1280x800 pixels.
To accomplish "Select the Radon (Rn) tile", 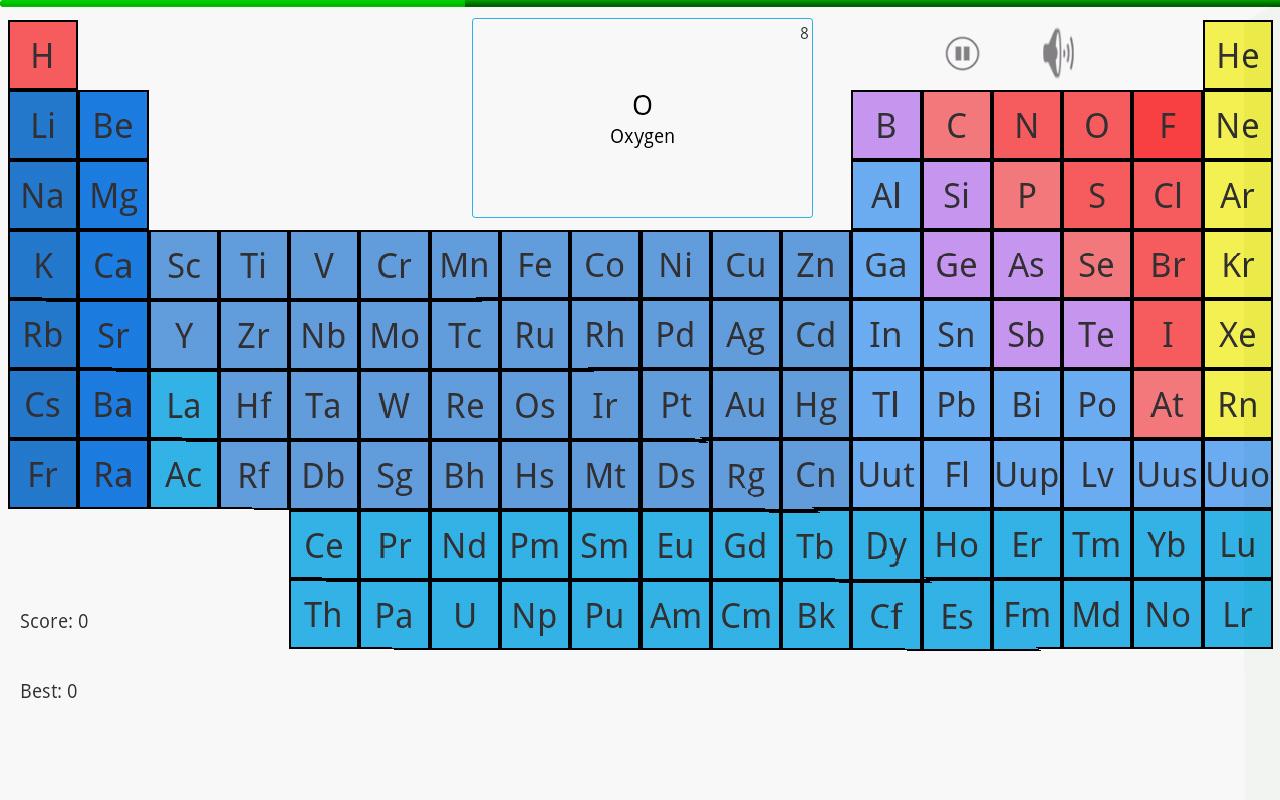I will coord(1238,405).
